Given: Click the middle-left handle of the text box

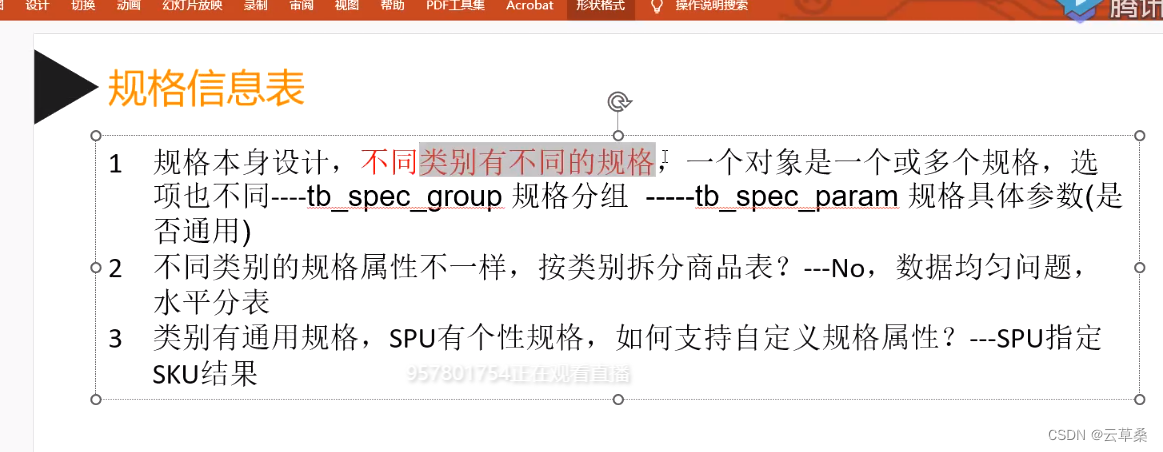Looking at the screenshot, I should click(96, 267).
